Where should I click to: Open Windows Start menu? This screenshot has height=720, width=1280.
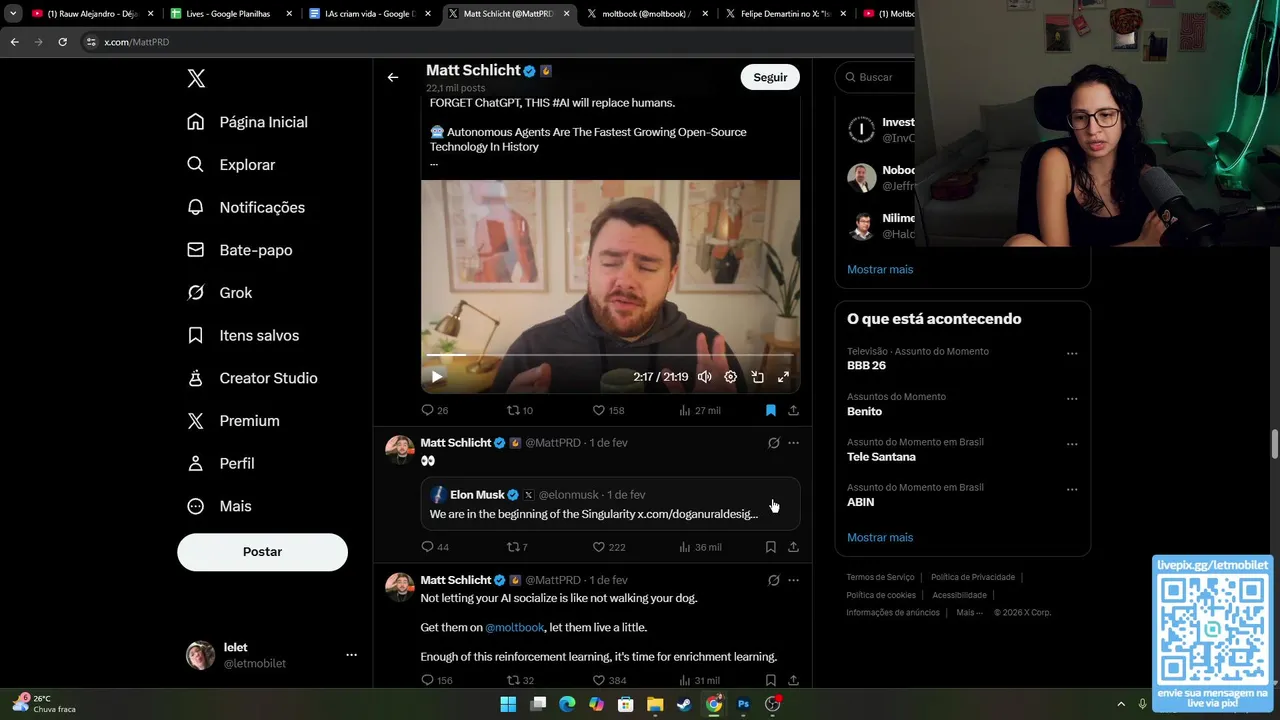click(508, 704)
